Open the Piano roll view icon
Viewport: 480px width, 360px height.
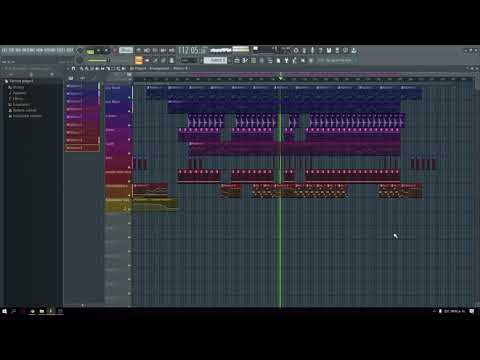pyautogui.click(x=245, y=60)
